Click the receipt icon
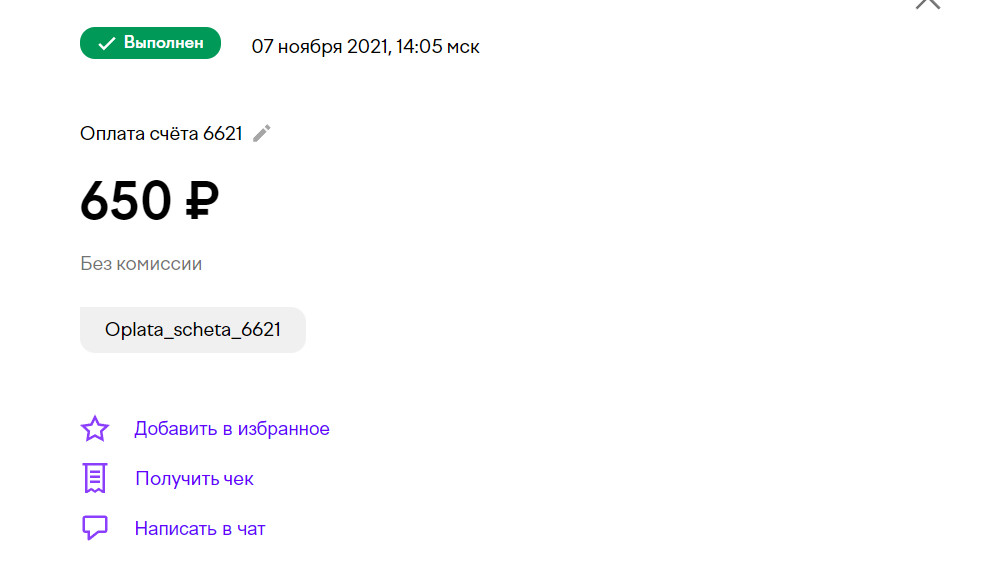Screen dimensions: 997x573 coord(95,478)
